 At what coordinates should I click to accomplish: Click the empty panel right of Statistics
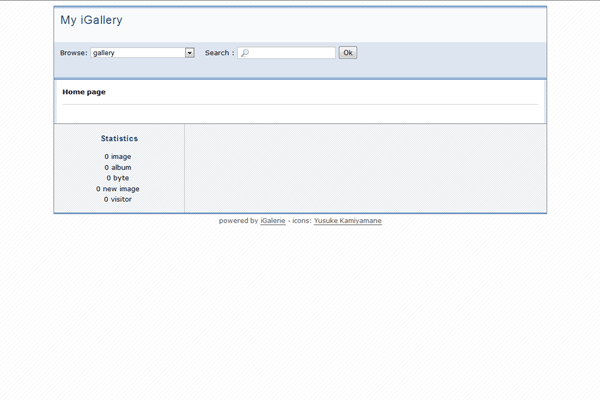(x=365, y=168)
